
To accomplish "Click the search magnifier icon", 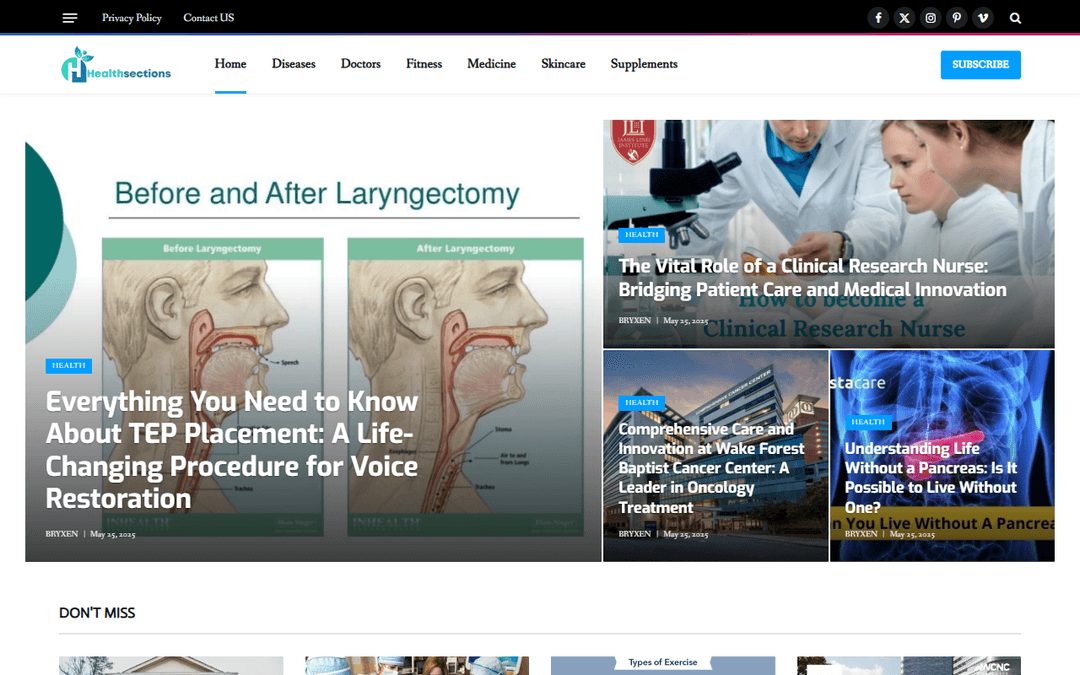I will [x=1015, y=18].
